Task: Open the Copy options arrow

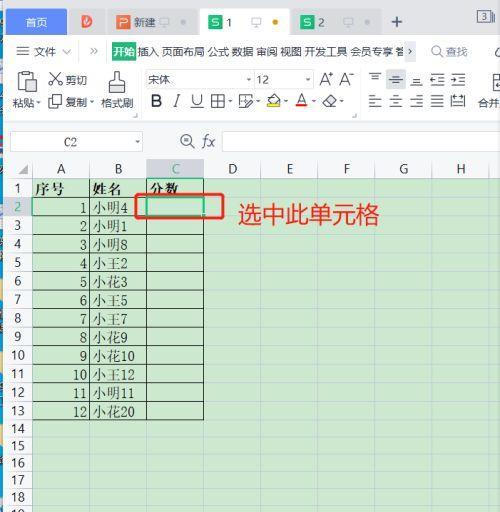Action: tap(92, 102)
